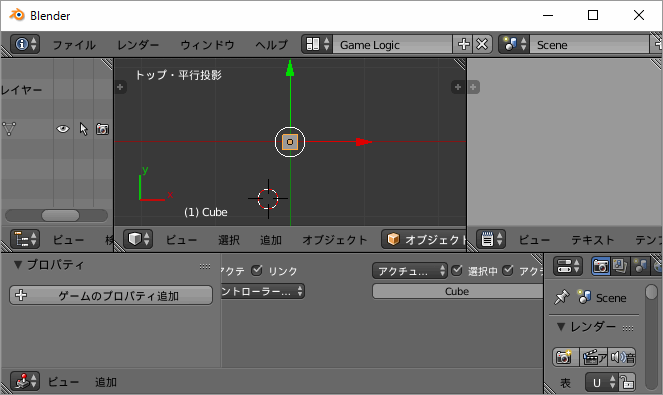The width and height of the screenshot is (663, 395).
Task: Collapse the プロパティ panel triangle
Action: (x=18, y=265)
